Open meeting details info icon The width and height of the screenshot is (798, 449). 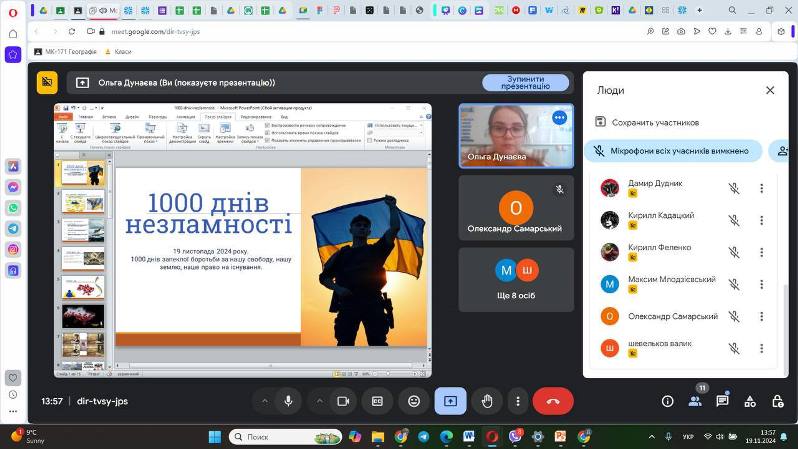667,401
